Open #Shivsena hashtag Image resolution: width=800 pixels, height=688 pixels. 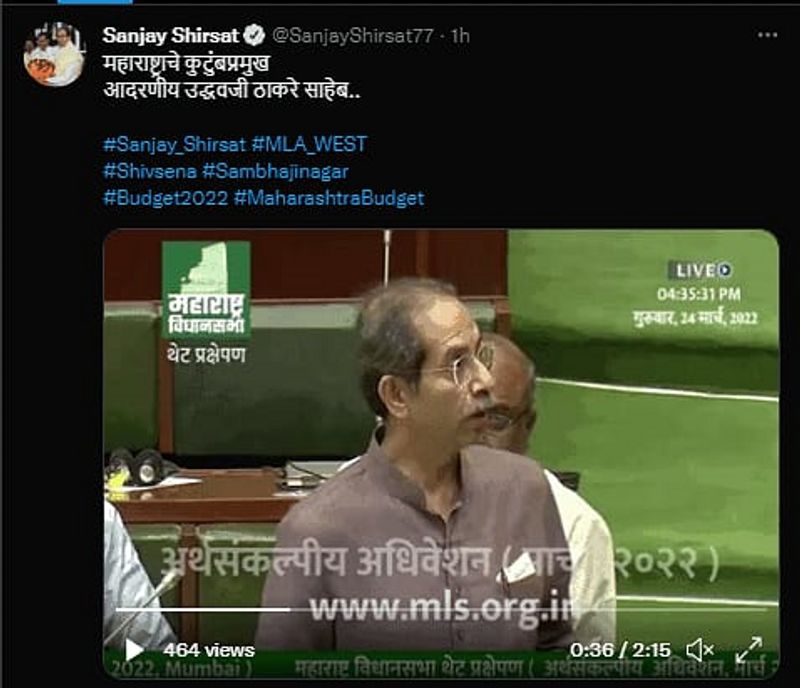[150, 171]
